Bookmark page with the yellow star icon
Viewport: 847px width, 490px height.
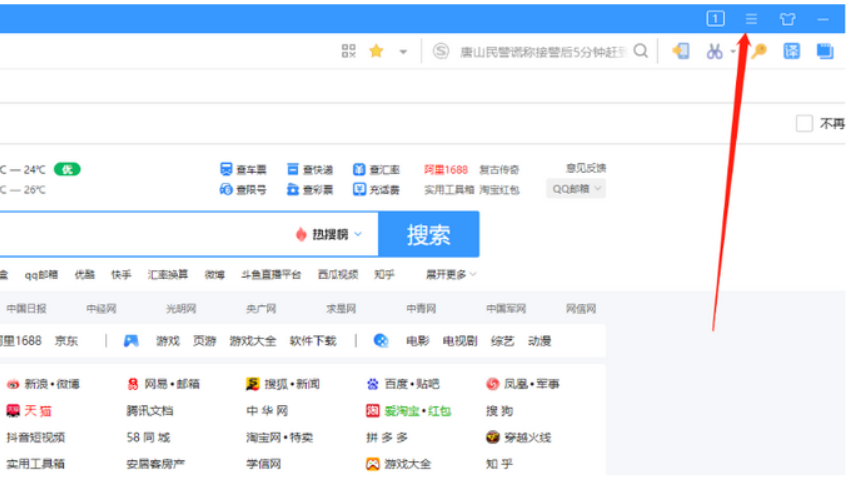point(376,51)
